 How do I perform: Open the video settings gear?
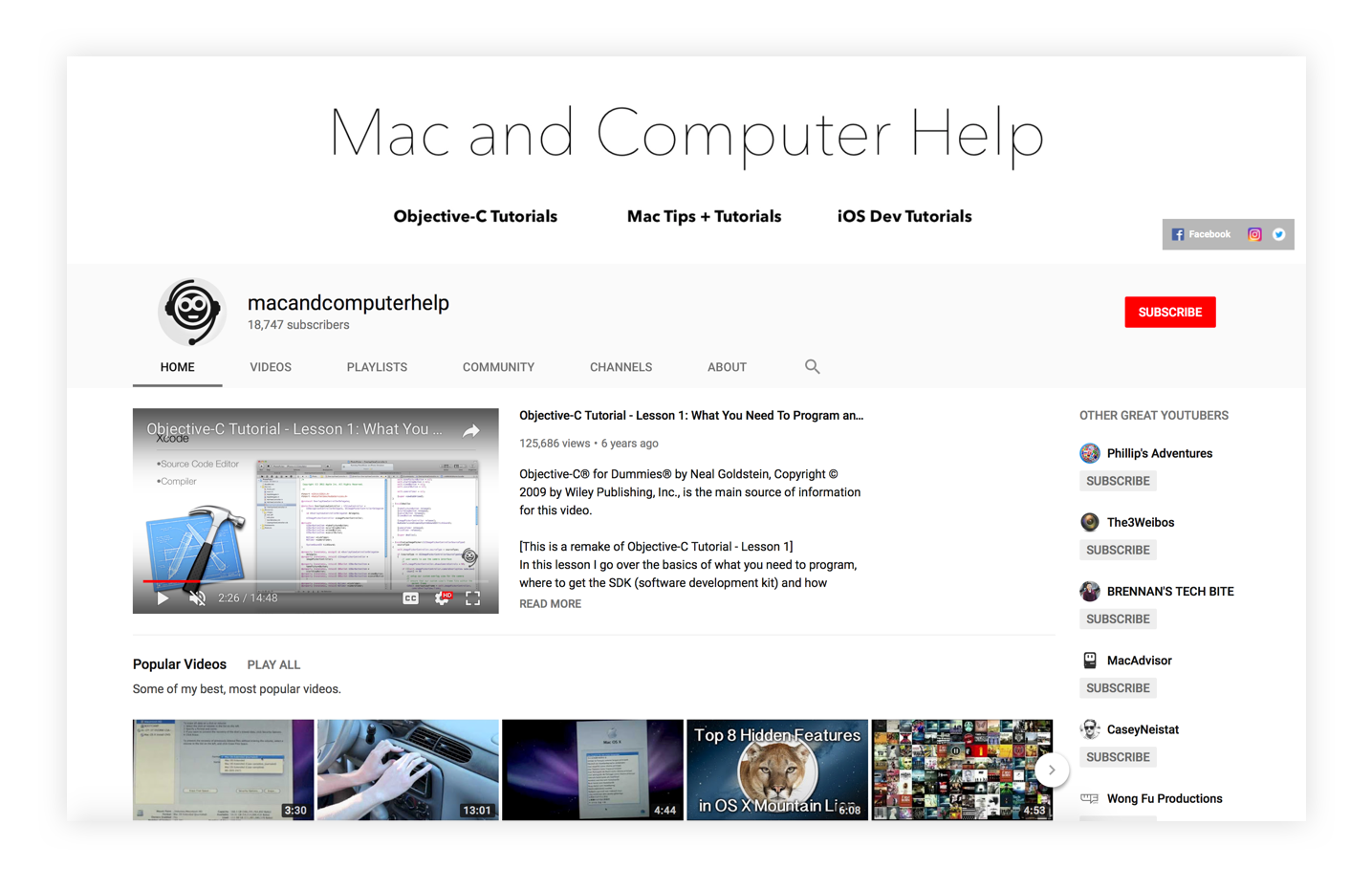(x=442, y=598)
